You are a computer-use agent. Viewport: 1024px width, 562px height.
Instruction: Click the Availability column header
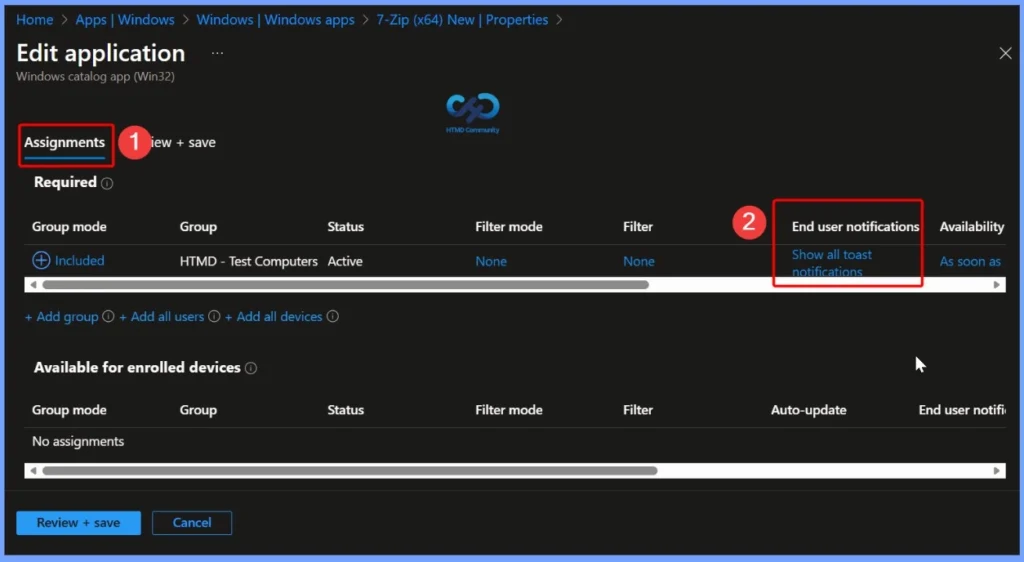972,226
